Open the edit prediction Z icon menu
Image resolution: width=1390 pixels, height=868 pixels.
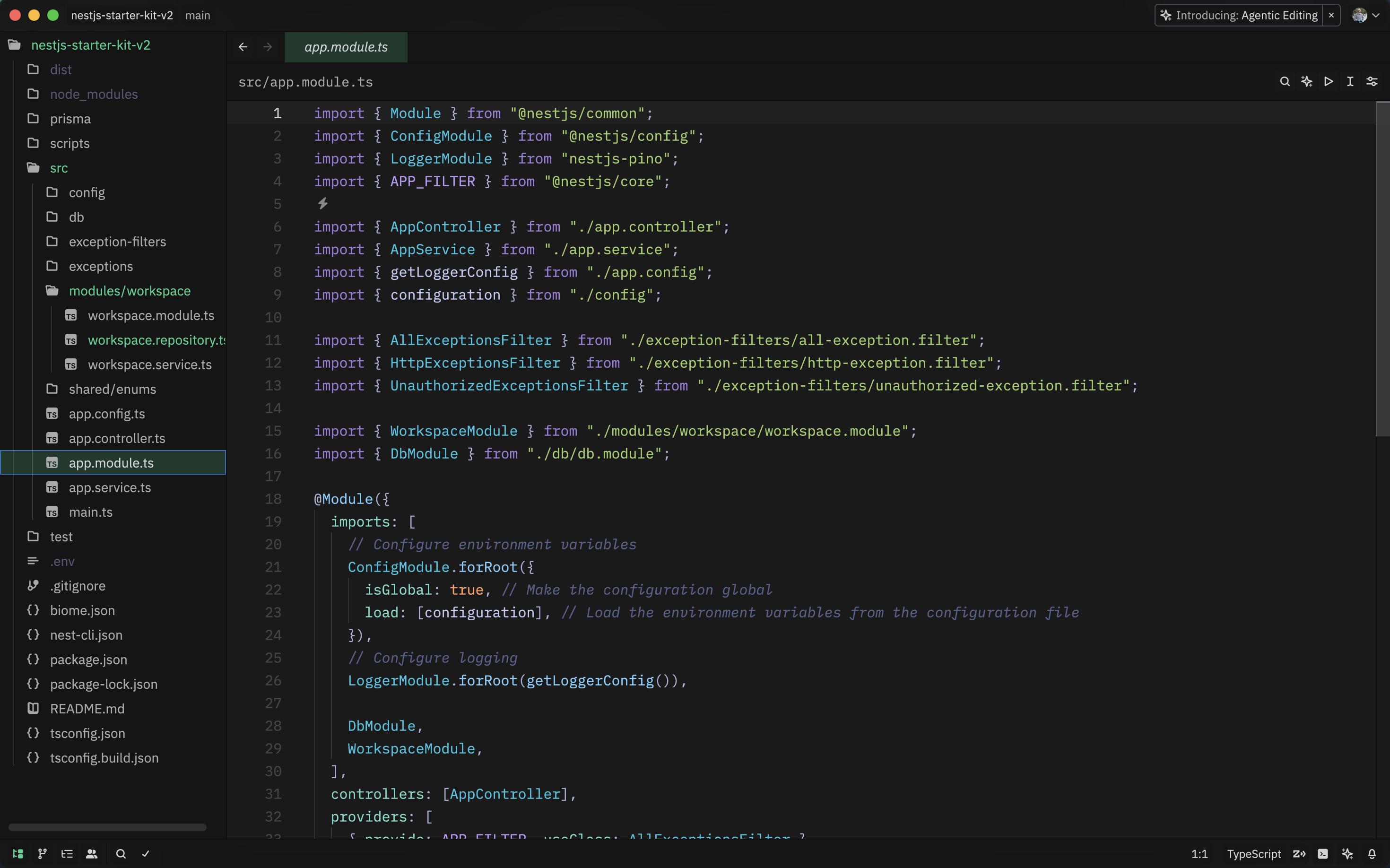point(1299,854)
